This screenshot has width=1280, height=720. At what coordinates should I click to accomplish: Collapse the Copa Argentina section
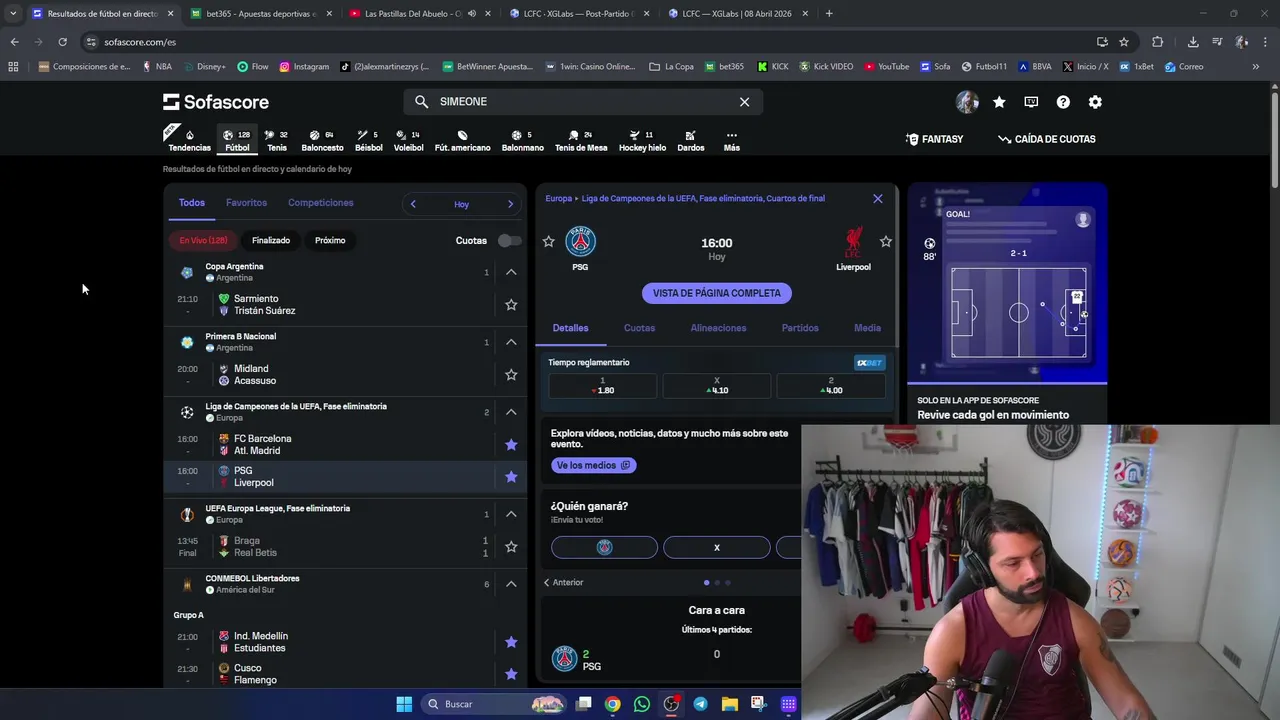511,272
